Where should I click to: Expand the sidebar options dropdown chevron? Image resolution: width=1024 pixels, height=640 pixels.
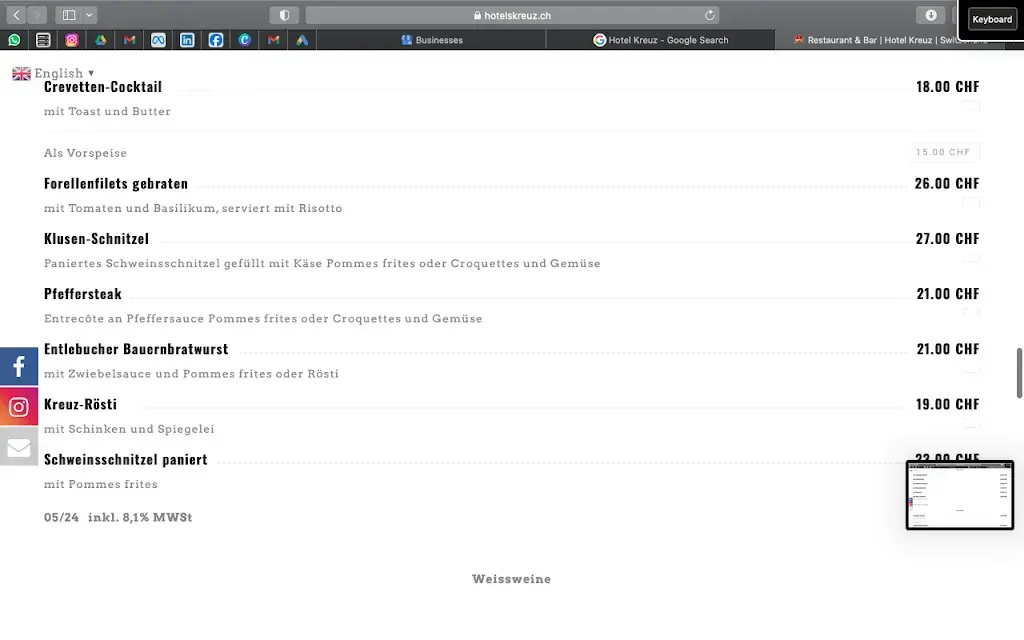(x=90, y=15)
